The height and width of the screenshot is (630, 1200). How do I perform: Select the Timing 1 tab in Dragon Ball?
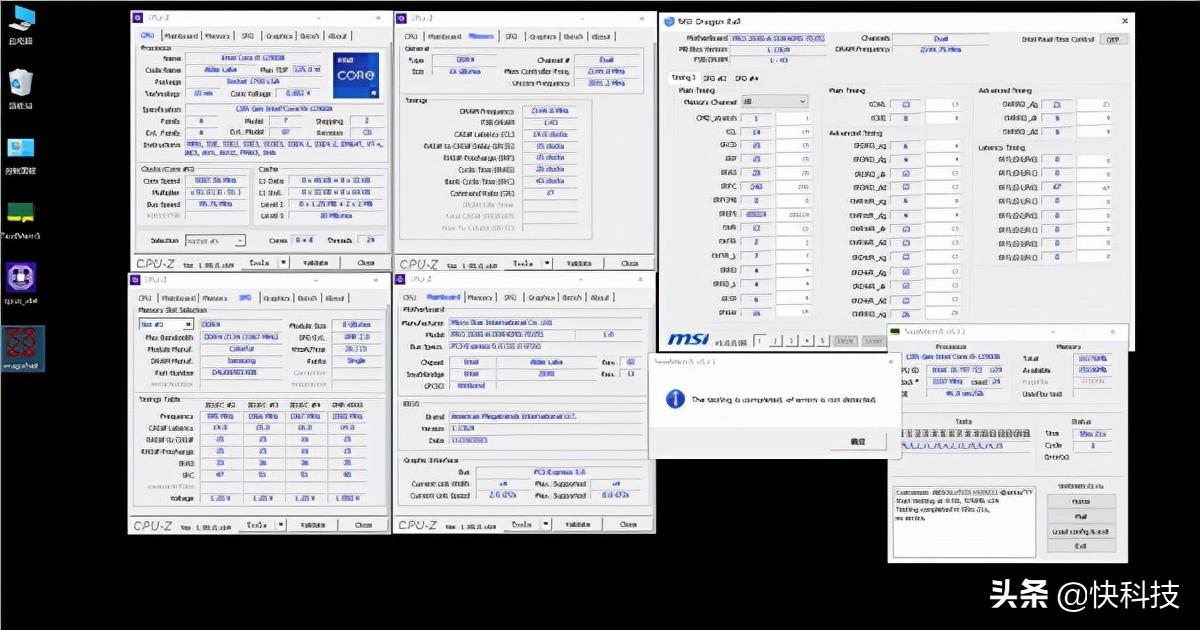pyautogui.click(x=683, y=77)
